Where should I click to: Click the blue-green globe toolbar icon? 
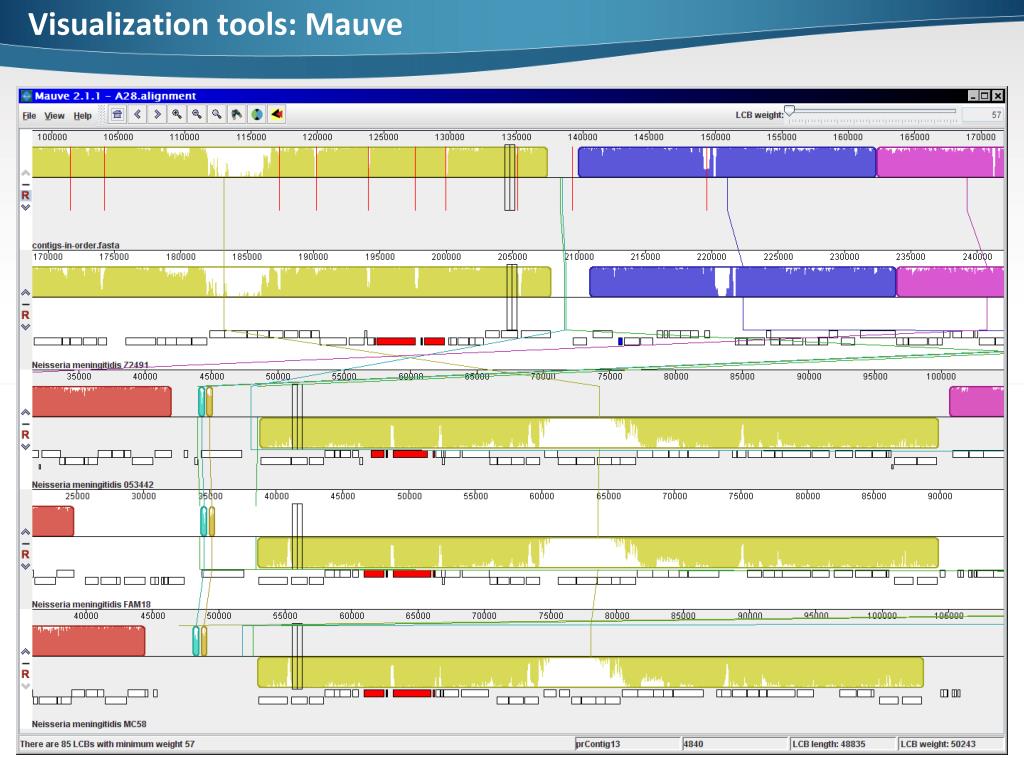tap(257, 115)
